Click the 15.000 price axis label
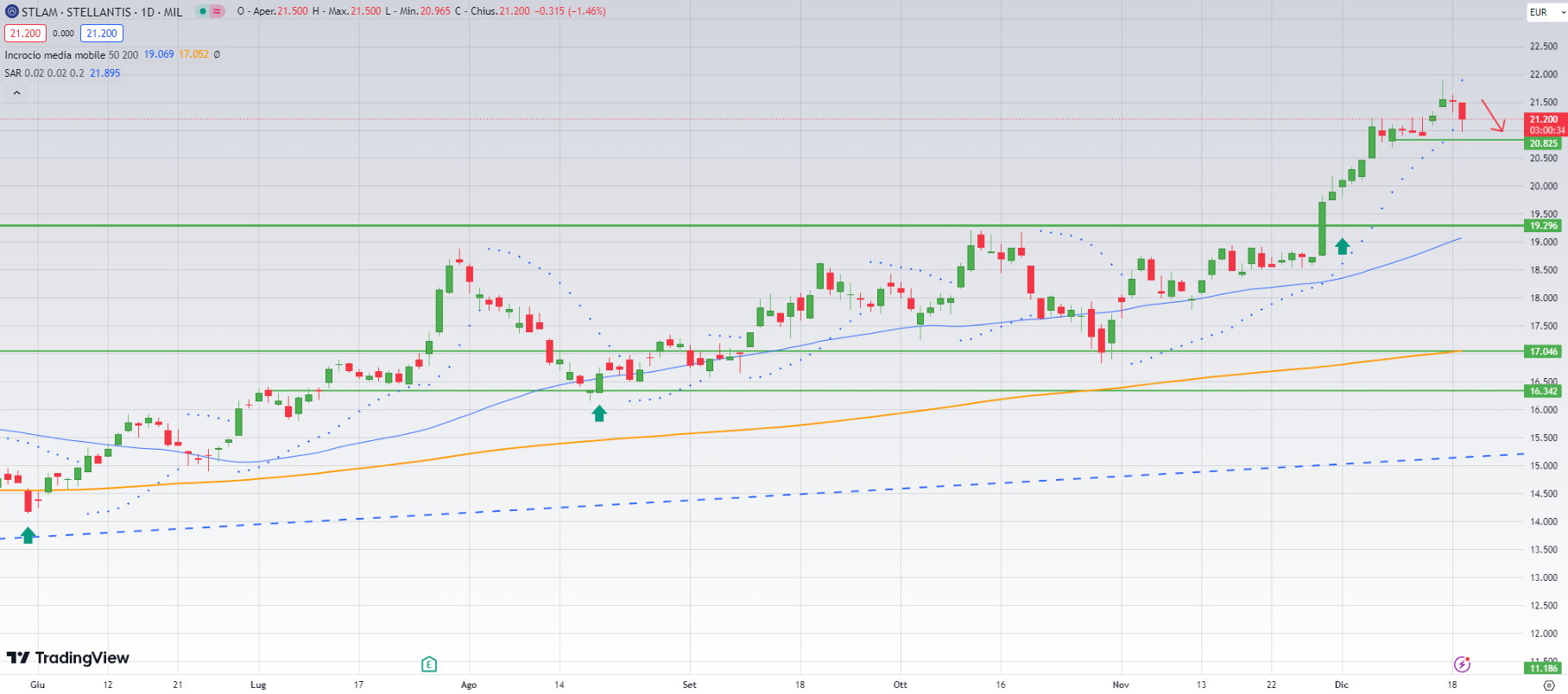The width and height of the screenshot is (1568, 694). (1544, 466)
